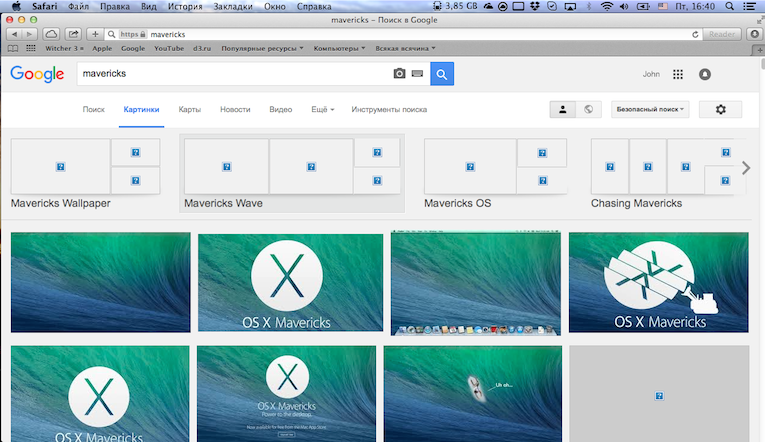Image resolution: width=765 pixels, height=442 pixels.
Task: Add a bookmark with the plus button
Action: coord(95,34)
